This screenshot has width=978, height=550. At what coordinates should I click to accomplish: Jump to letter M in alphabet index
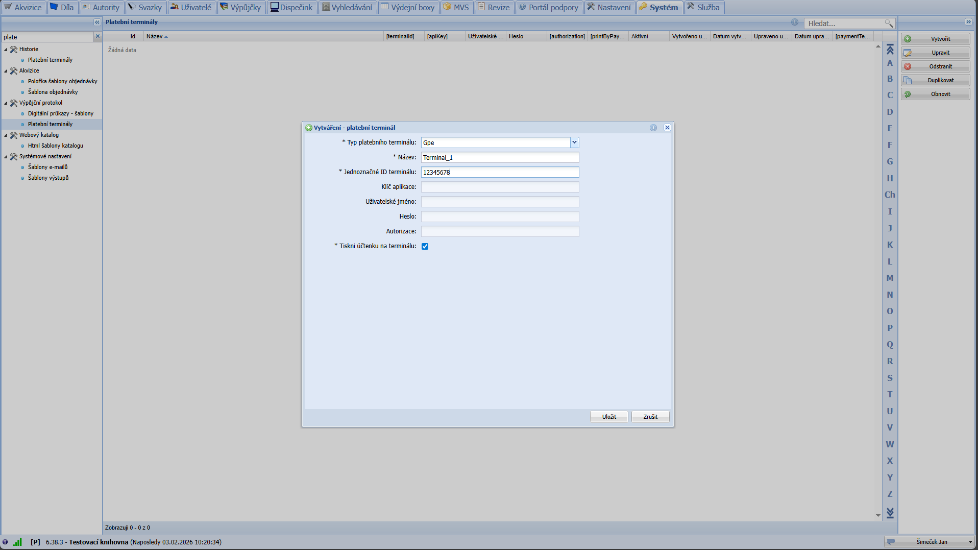click(890, 278)
